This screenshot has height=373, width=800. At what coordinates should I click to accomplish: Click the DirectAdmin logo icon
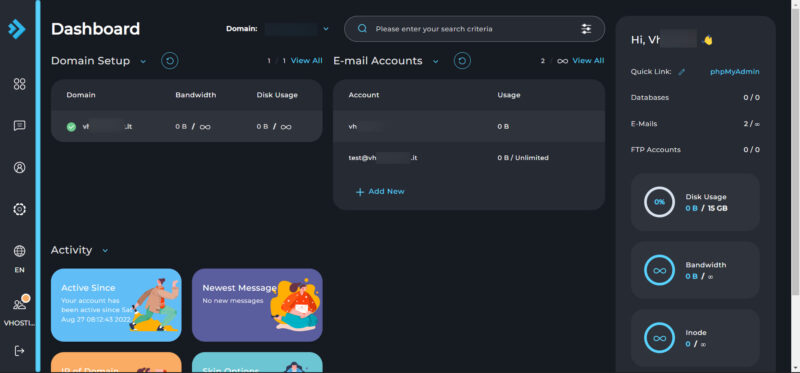pos(17,29)
